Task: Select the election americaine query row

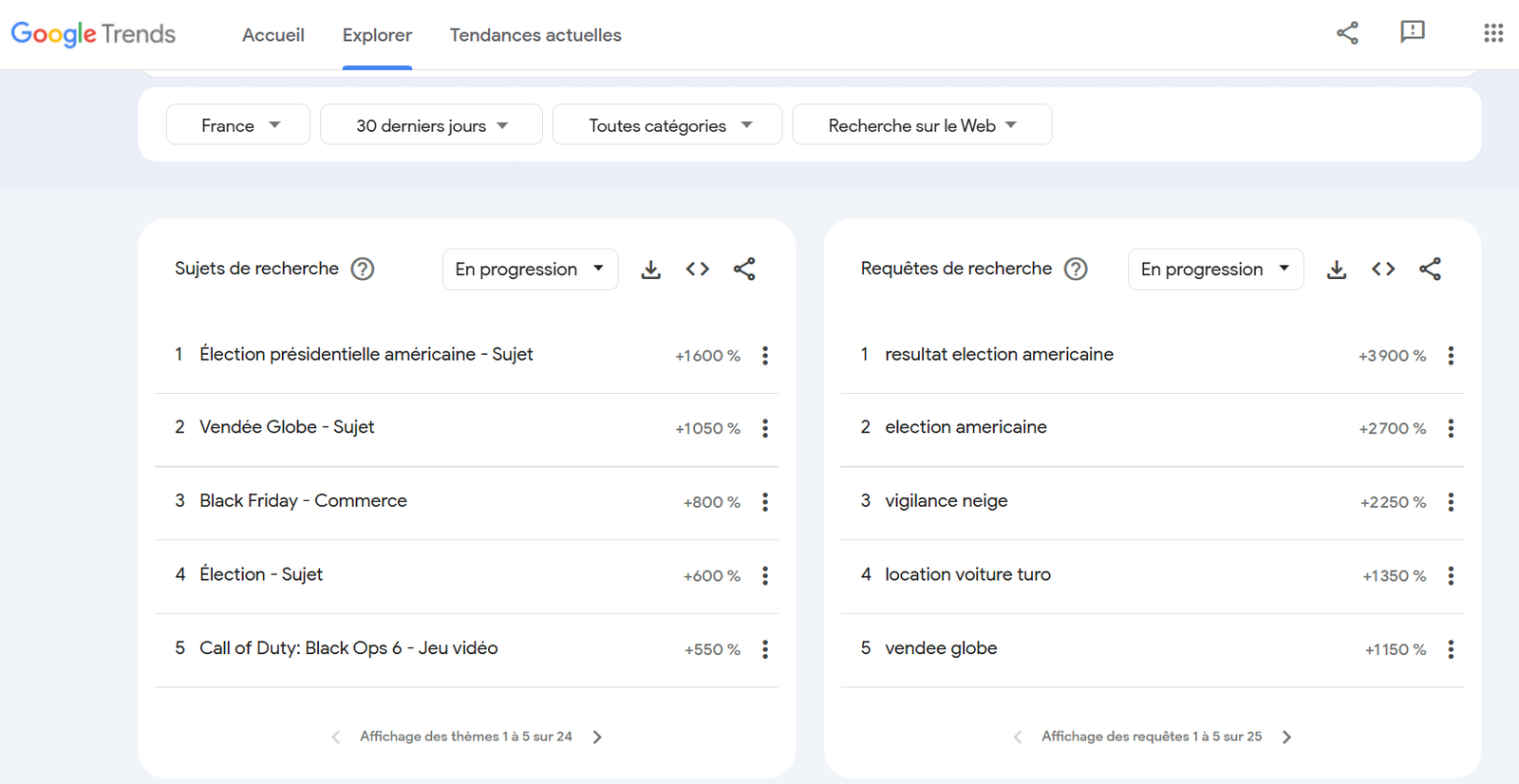Action: 1152,428
